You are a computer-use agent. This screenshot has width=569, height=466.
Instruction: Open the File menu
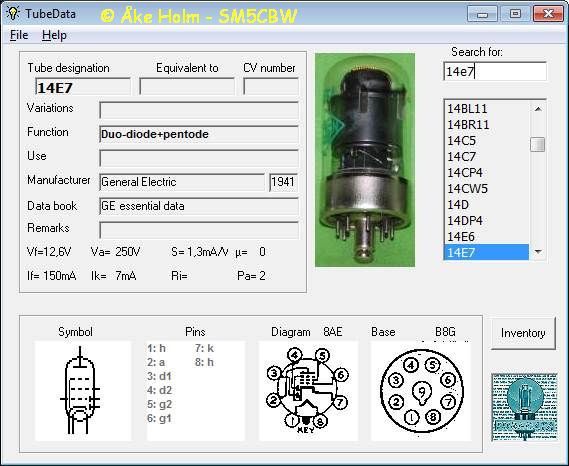[19, 35]
